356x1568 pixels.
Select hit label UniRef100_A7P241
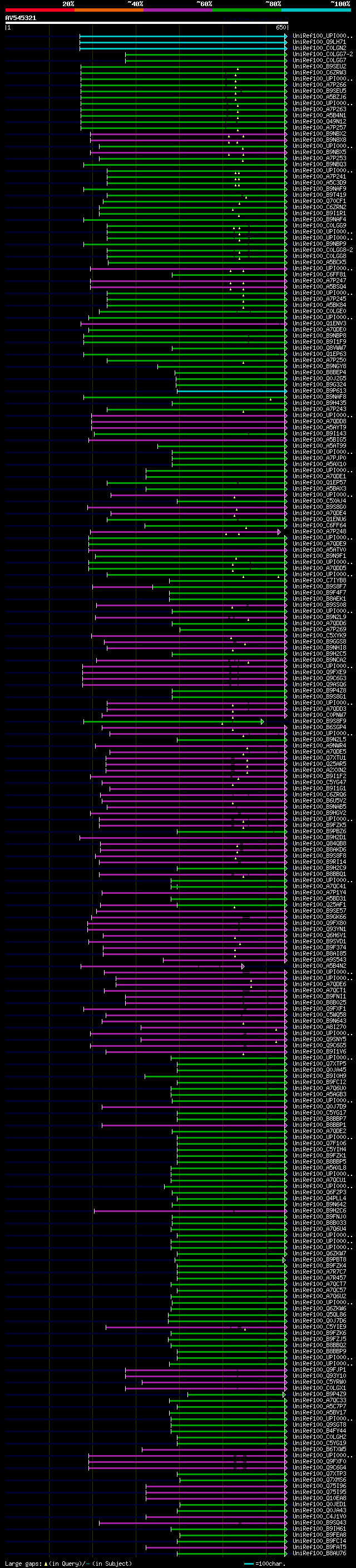point(319,176)
